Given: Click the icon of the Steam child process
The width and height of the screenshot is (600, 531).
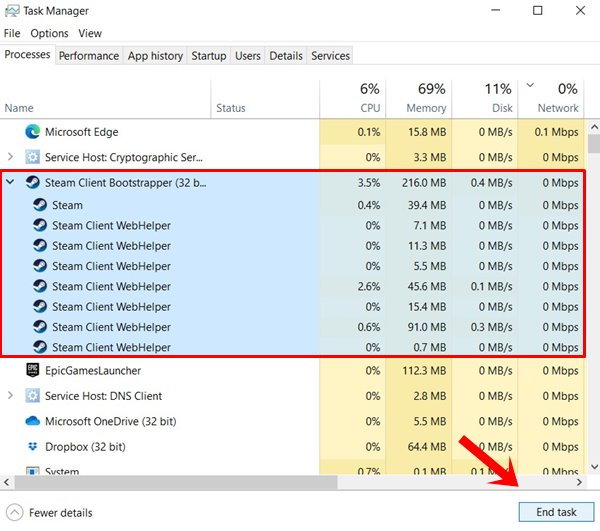Looking at the screenshot, I should pyautogui.click(x=40, y=205).
